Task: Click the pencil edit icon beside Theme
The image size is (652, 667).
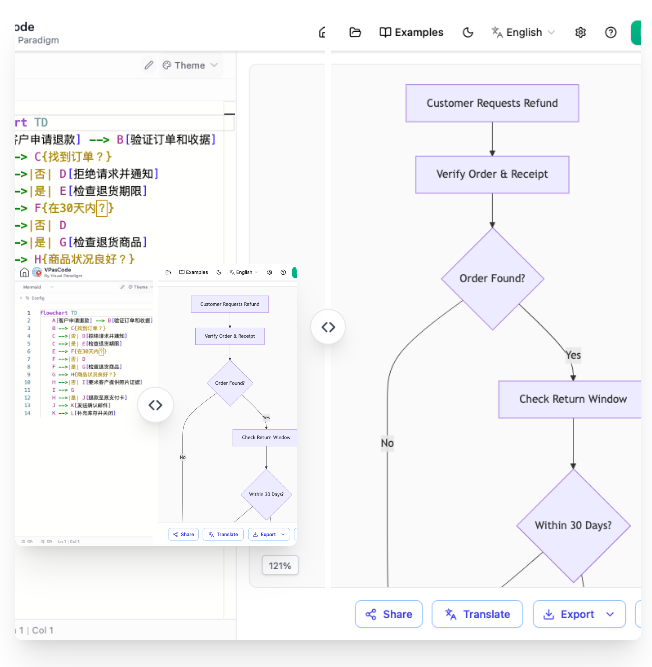Action: (x=148, y=65)
